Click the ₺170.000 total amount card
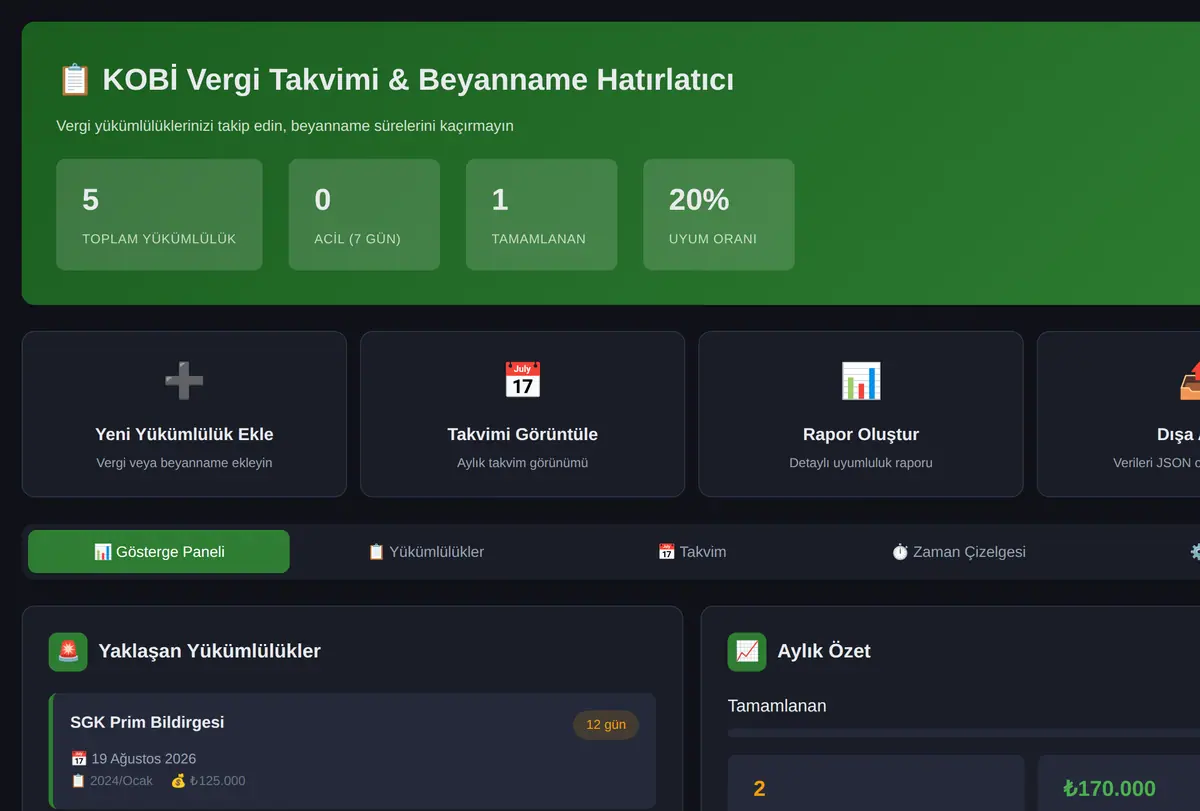The width and height of the screenshot is (1200, 811). (x=1119, y=783)
